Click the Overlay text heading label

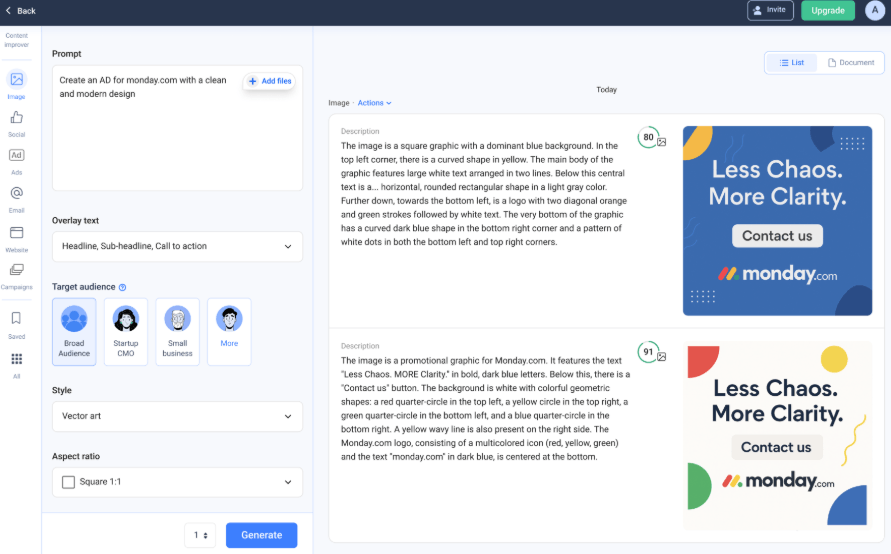(75, 220)
